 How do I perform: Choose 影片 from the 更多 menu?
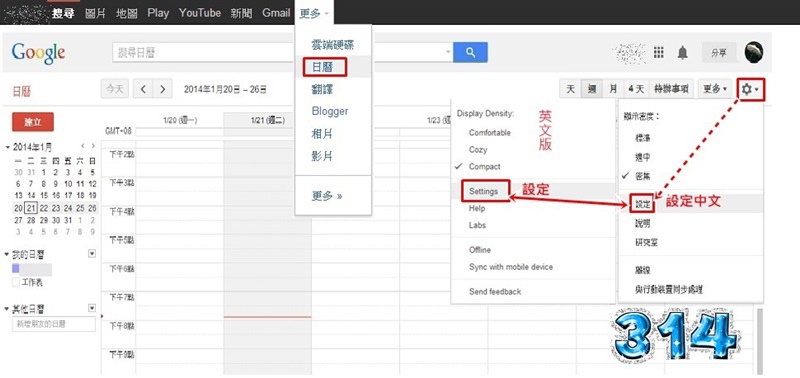tap(322, 156)
